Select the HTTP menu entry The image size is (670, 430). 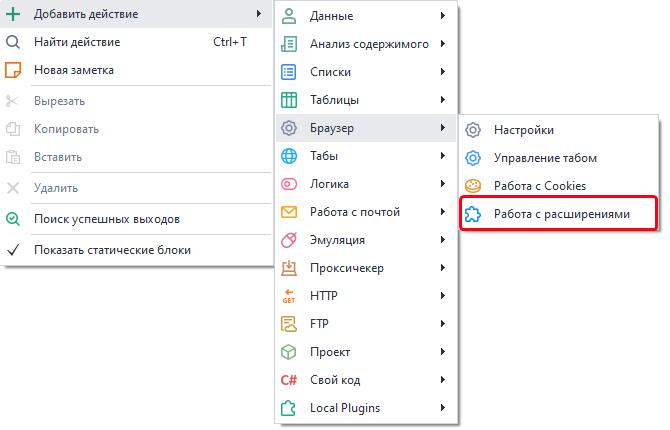tap(324, 296)
